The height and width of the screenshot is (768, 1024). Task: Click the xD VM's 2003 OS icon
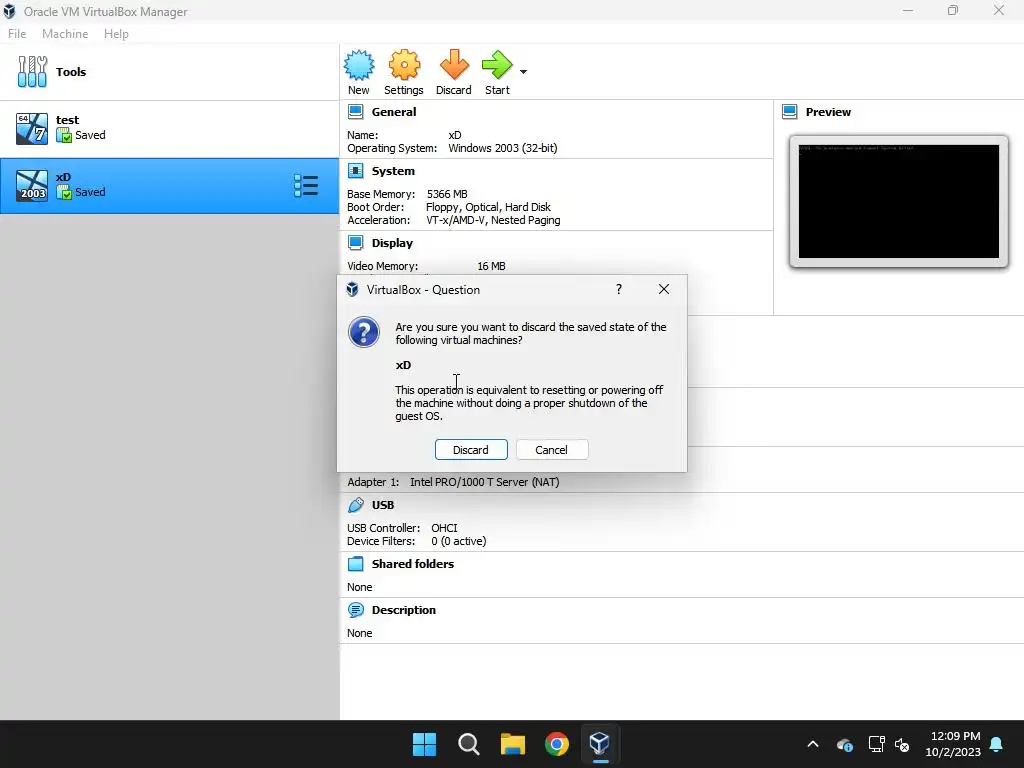coord(32,185)
